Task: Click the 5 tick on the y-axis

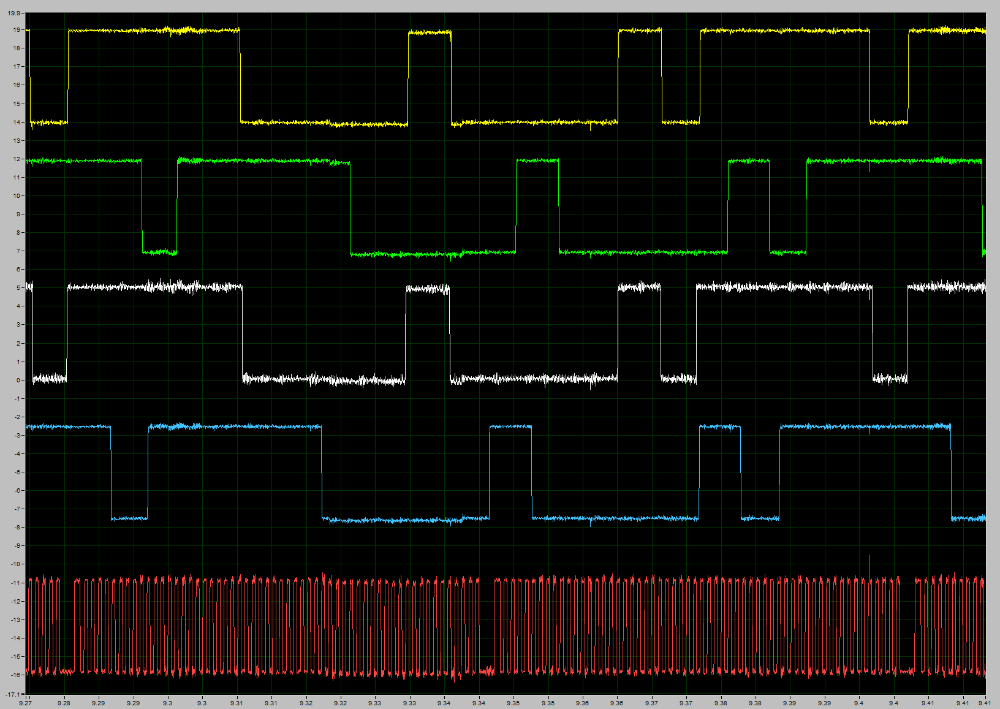Action: pyautogui.click(x=19, y=288)
